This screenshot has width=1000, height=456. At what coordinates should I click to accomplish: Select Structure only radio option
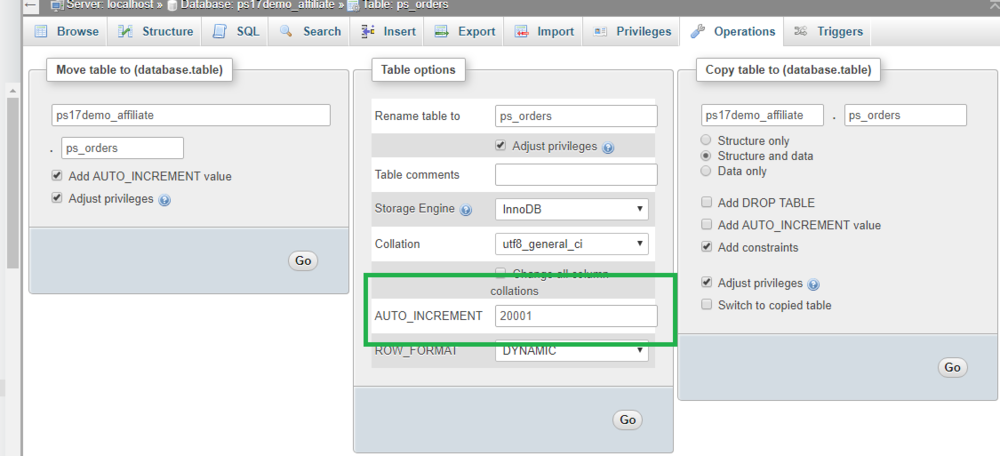coord(705,140)
